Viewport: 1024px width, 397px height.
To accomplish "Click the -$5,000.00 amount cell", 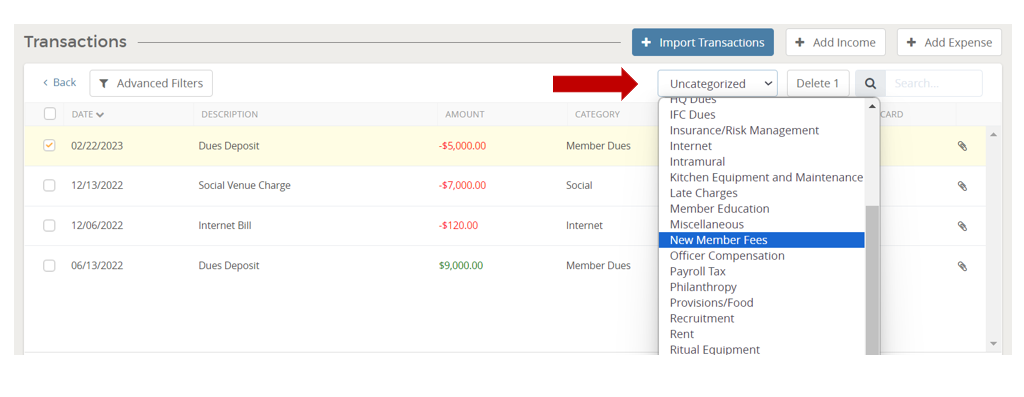I will click(462, 146).
